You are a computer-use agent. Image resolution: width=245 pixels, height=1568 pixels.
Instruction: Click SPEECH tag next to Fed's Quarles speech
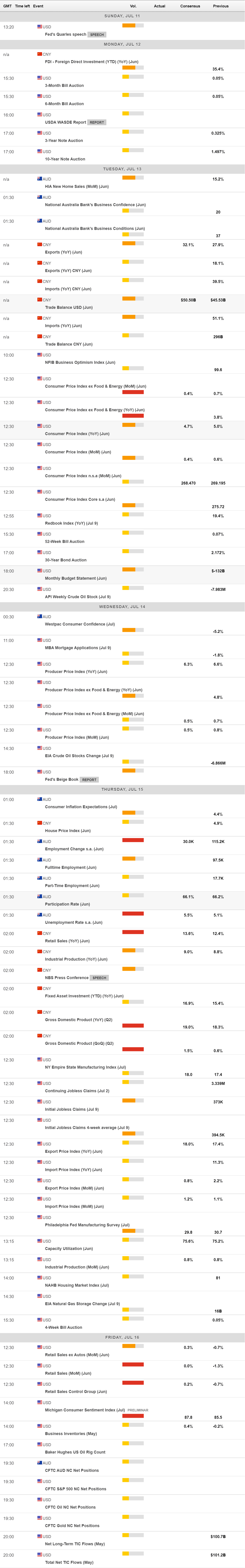point(97,35)
